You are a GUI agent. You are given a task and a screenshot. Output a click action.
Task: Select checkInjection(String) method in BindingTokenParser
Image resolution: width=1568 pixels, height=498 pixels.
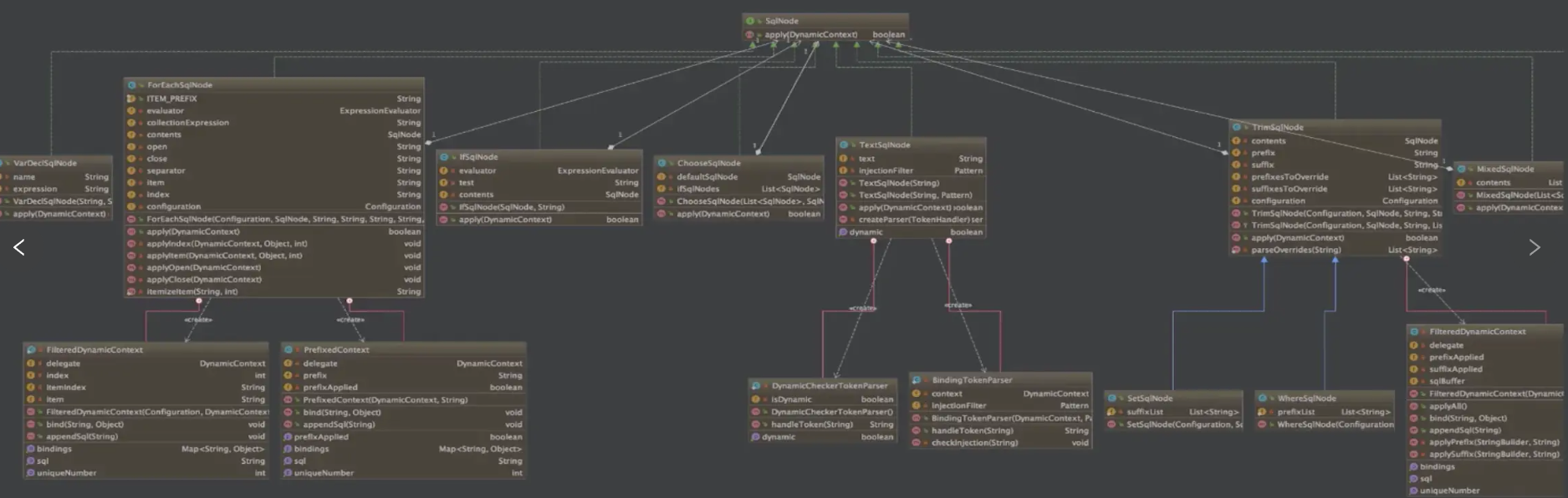[x=974, y=443]
